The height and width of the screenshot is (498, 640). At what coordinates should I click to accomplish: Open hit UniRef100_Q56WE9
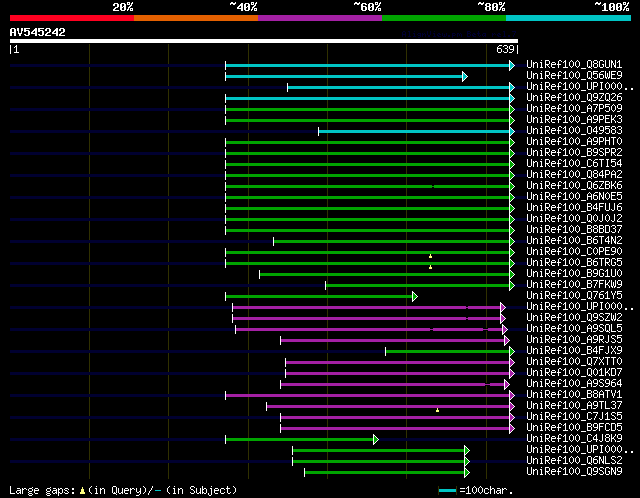(x=574, y=76)
